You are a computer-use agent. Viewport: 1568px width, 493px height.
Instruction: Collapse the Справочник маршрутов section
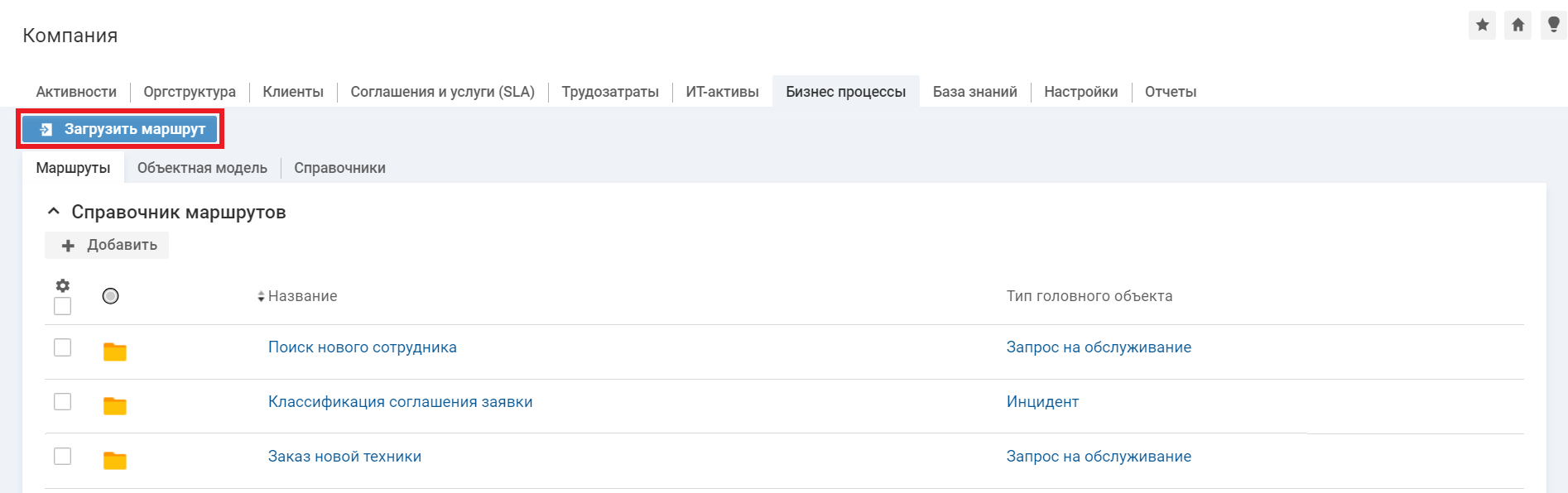tap(54, 212)
